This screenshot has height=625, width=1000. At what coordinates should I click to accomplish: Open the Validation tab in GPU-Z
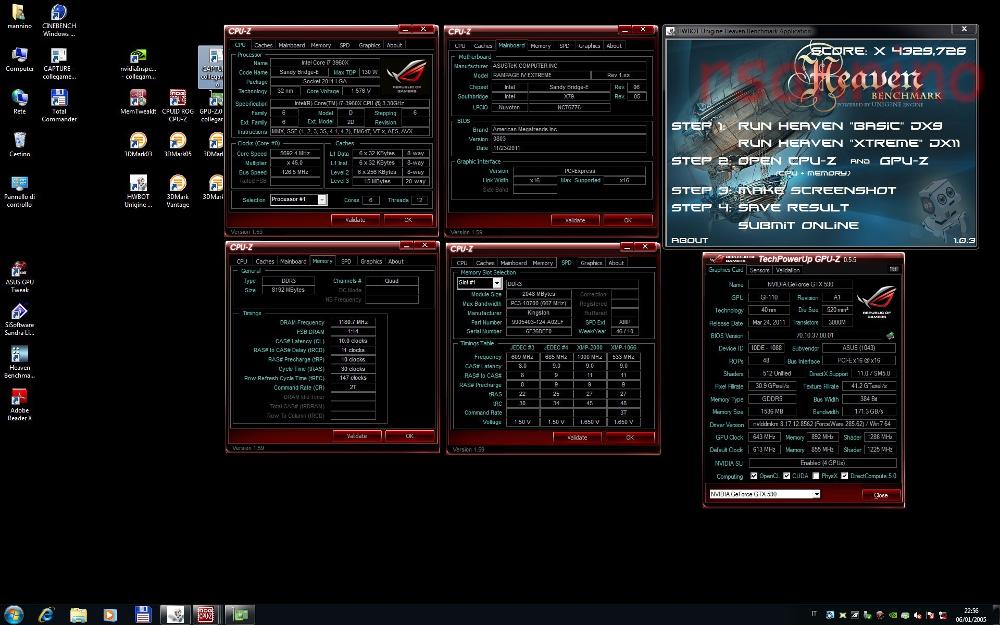coord(788,270)
